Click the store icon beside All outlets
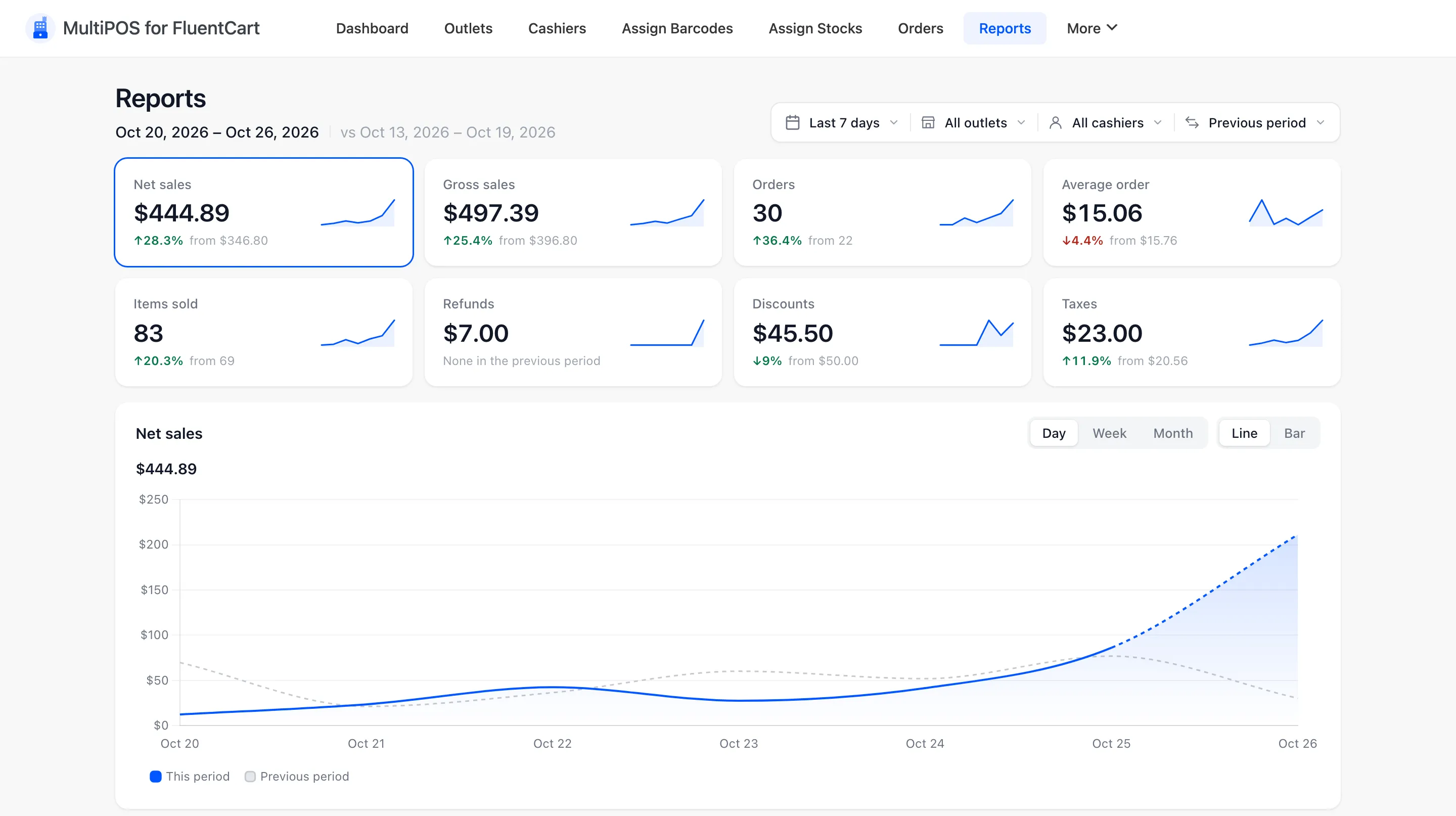The image size is (1456, 816). pos(928,123)
